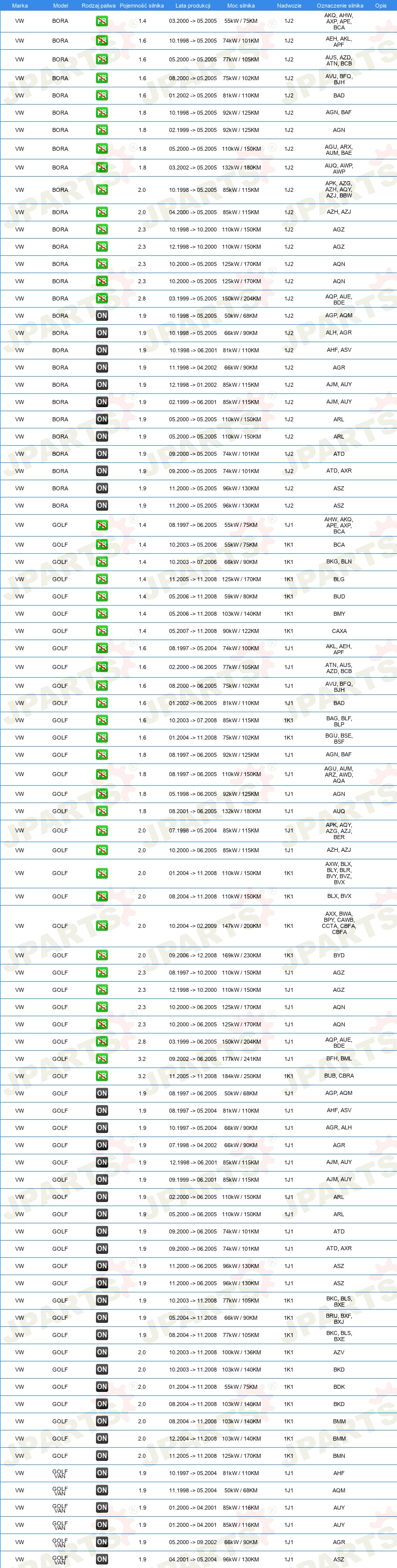Click petrol icon in BORA 132kW / 180KM row
The image size is (397, 1568).
(102, 168)
